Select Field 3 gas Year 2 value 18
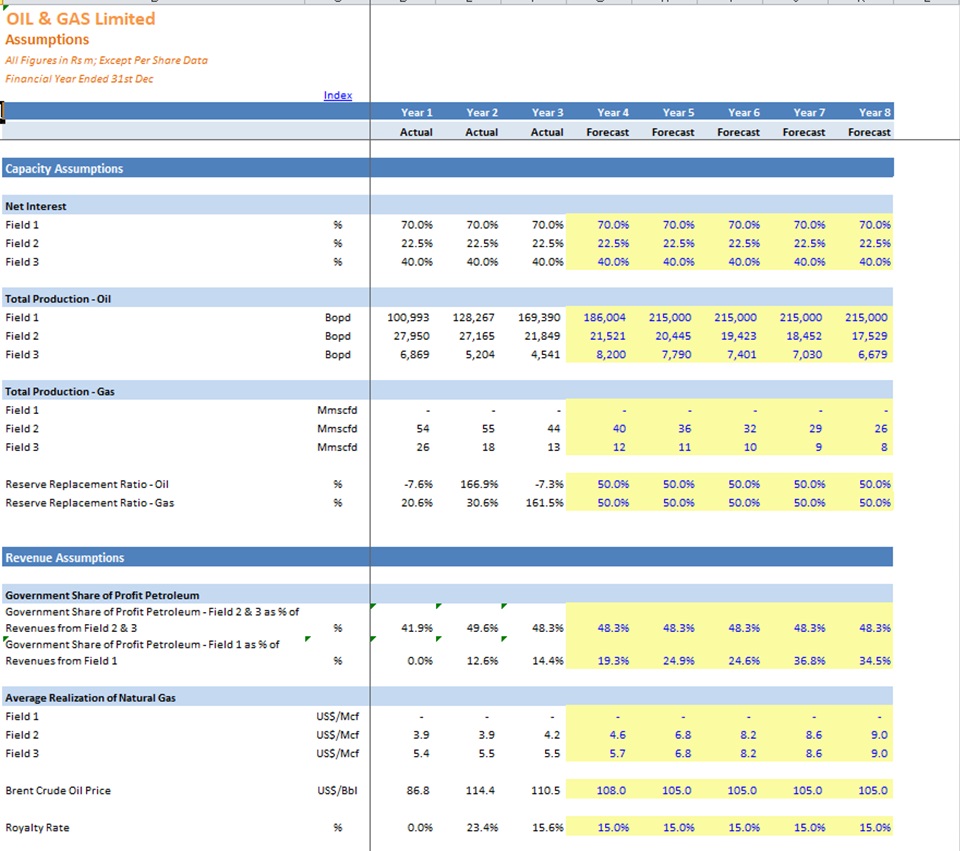This screenshot has height=851, width=960. coord(488,447)
